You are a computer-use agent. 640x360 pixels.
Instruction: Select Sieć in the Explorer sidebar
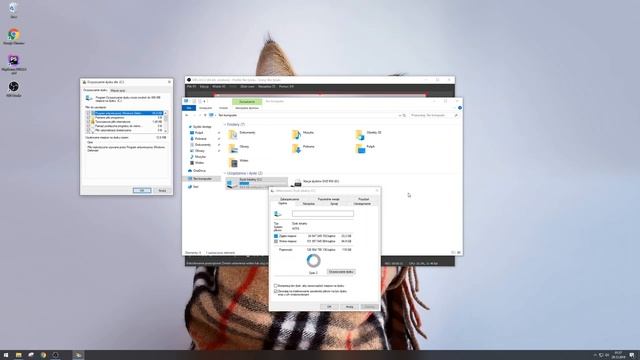coord(193,187)
